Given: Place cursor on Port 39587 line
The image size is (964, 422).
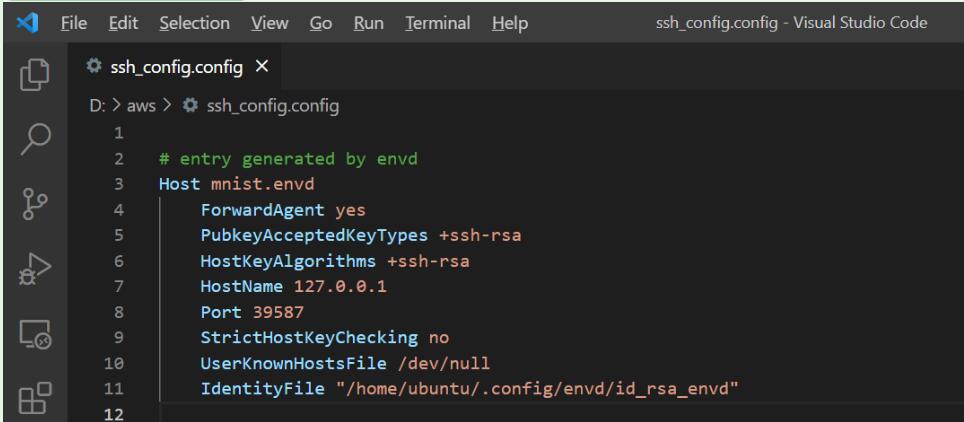Looking at the screenshot, I should tap(252, 312).
